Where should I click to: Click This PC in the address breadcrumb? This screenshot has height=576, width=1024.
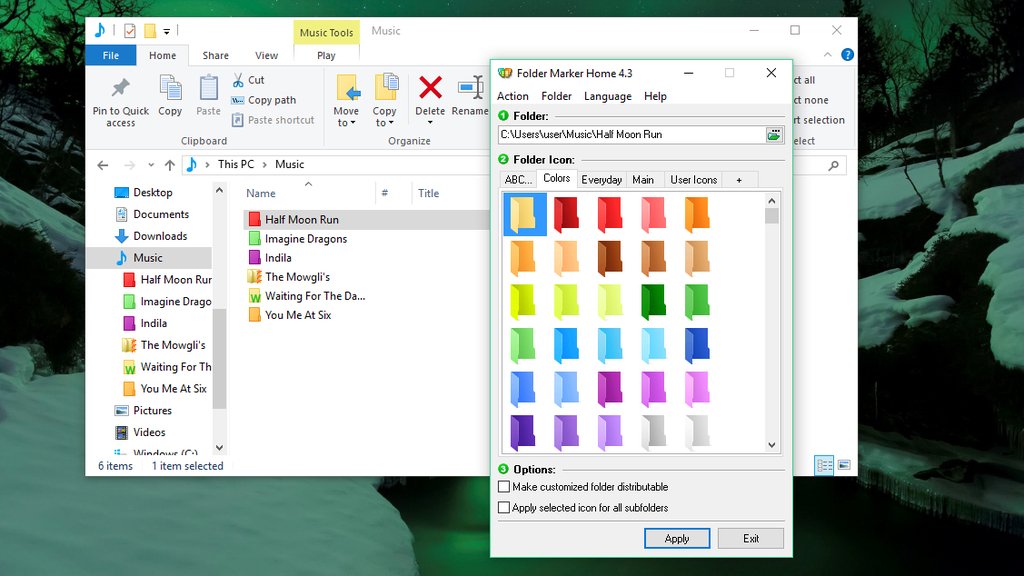[x=236, y=164]
